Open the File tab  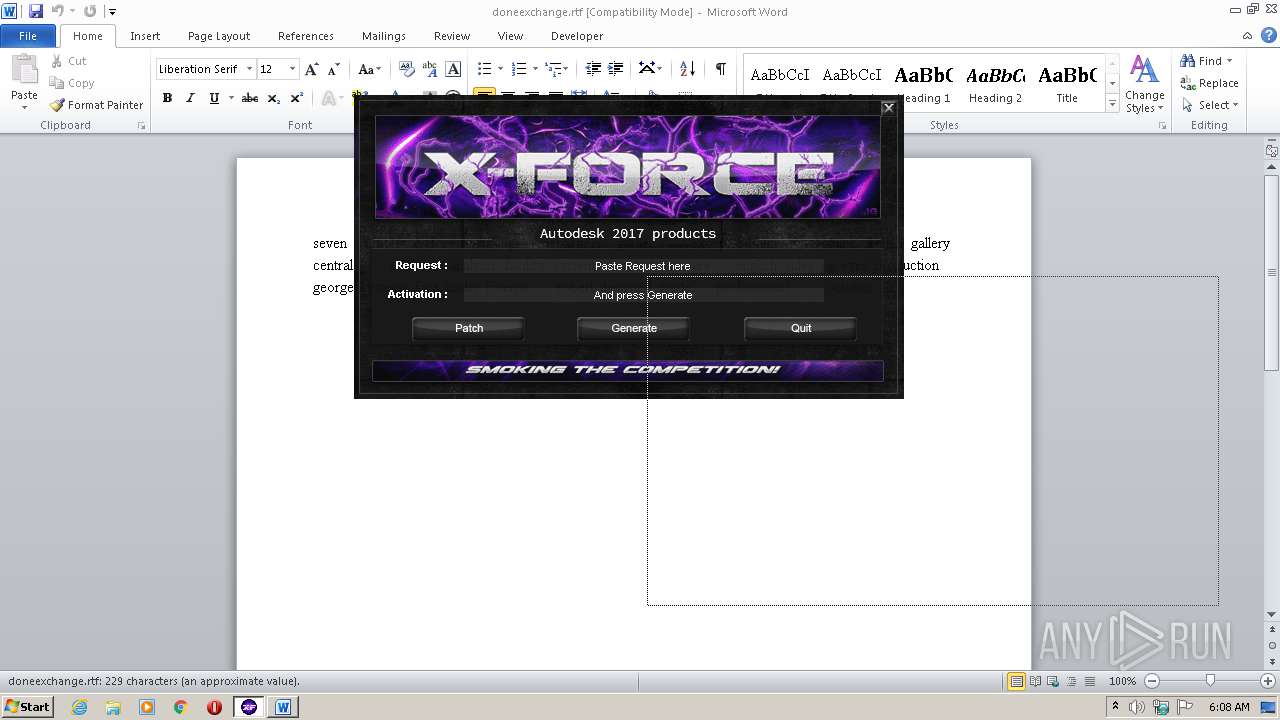click(x=28, y=36)
